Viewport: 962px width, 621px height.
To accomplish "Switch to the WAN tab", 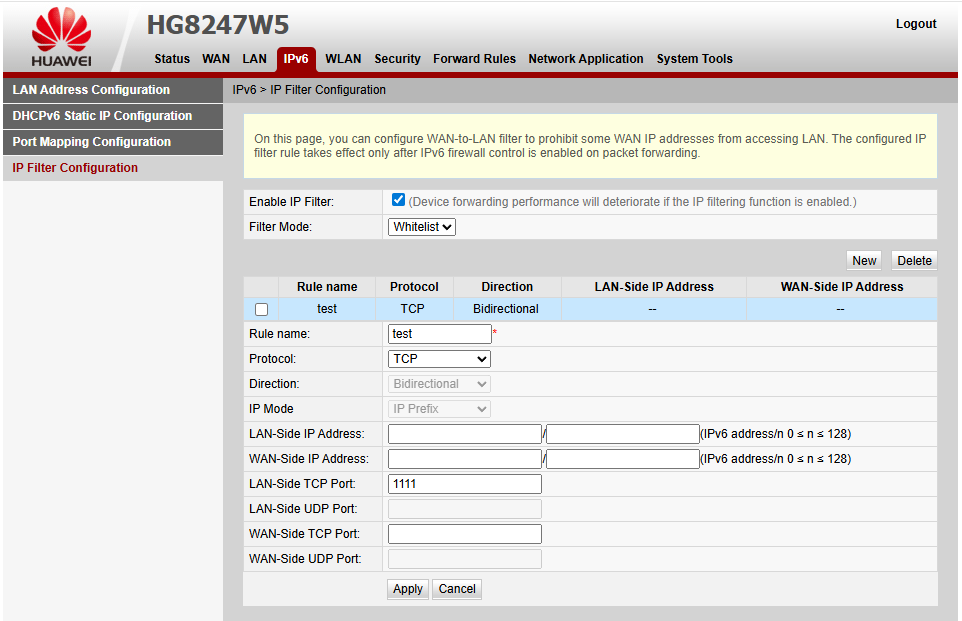I will [216, 59].
